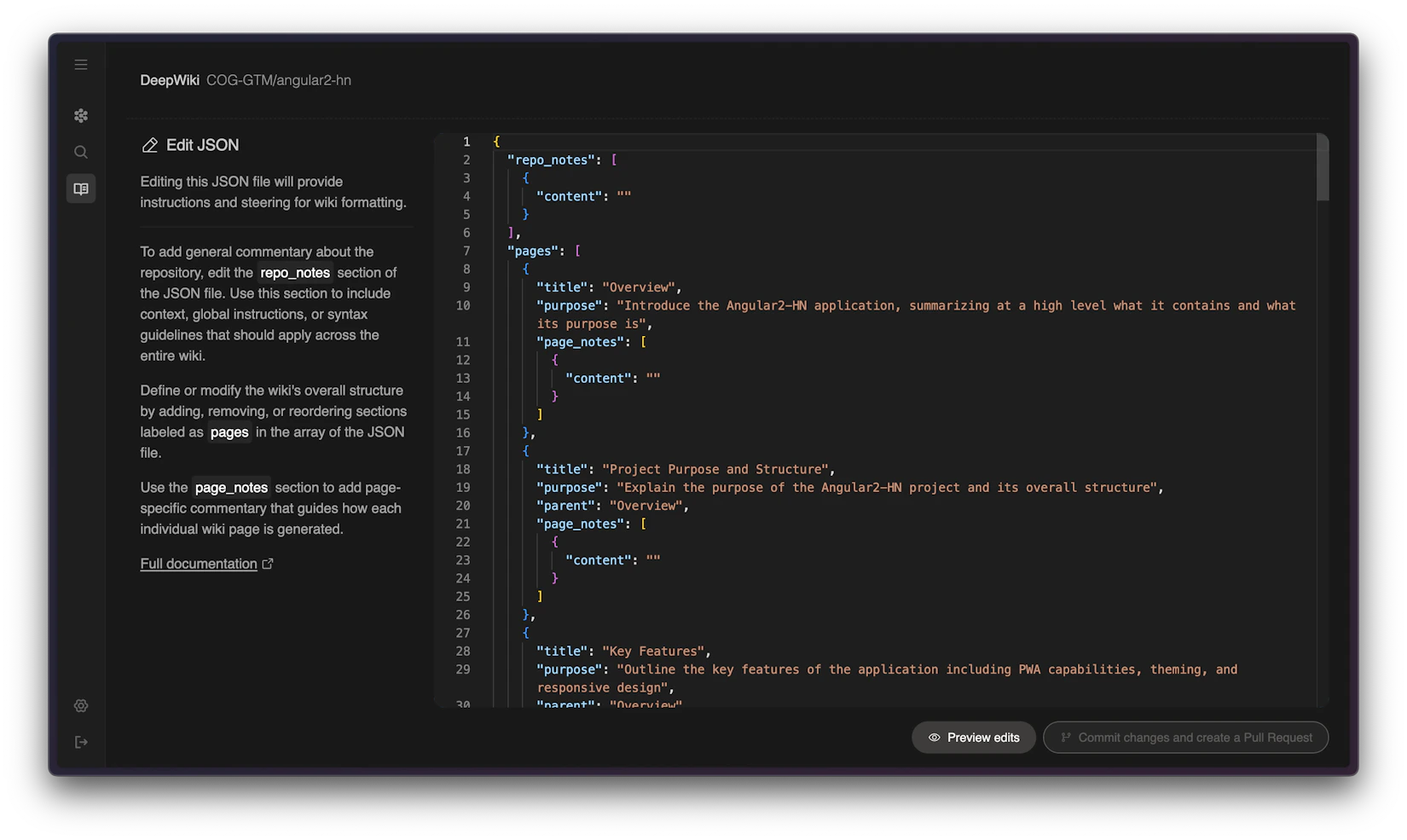Click the "pages" key on line 7
Viewport: 1407px width, 840px height.
point(533,251)
